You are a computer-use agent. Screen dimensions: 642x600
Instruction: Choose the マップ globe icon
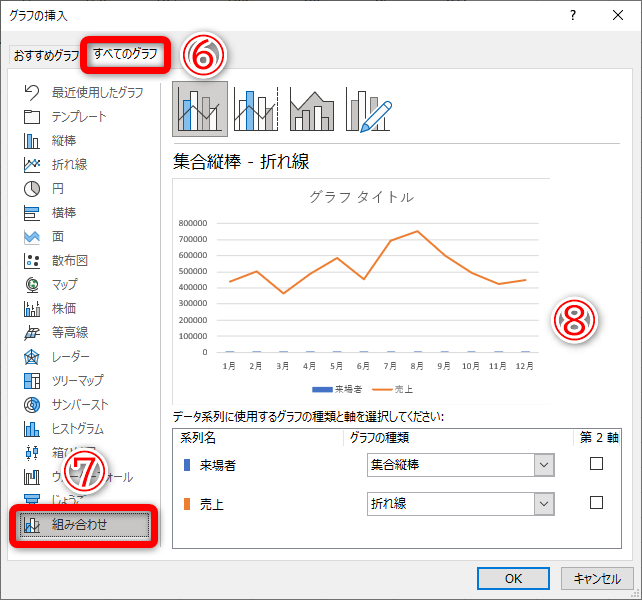click(32, 285)
